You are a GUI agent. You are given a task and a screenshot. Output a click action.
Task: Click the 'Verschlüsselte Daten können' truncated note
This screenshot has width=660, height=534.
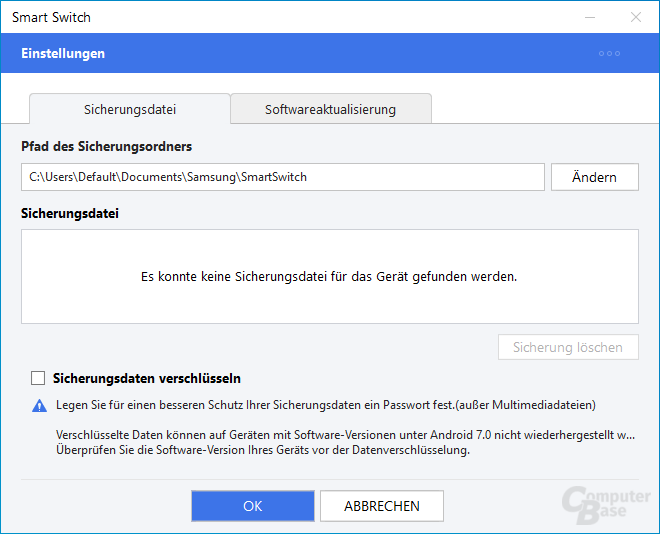coord(346,435)
